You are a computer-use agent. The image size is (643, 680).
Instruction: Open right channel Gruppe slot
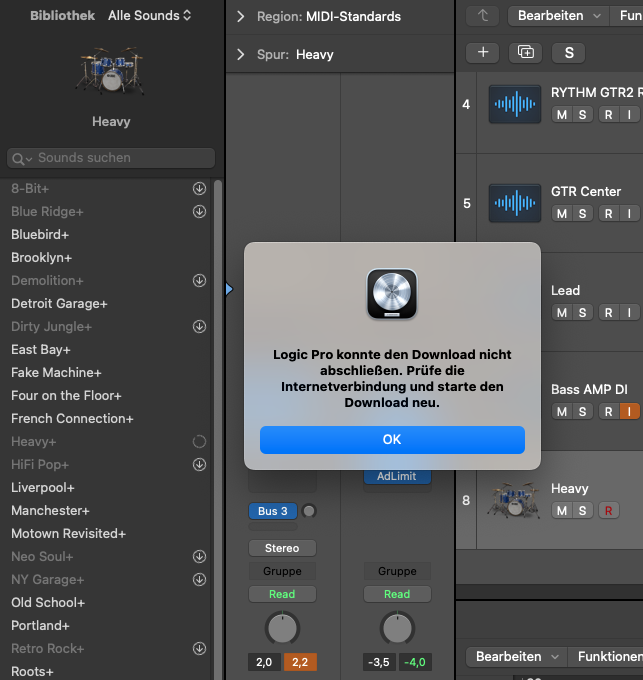[397, 571]
